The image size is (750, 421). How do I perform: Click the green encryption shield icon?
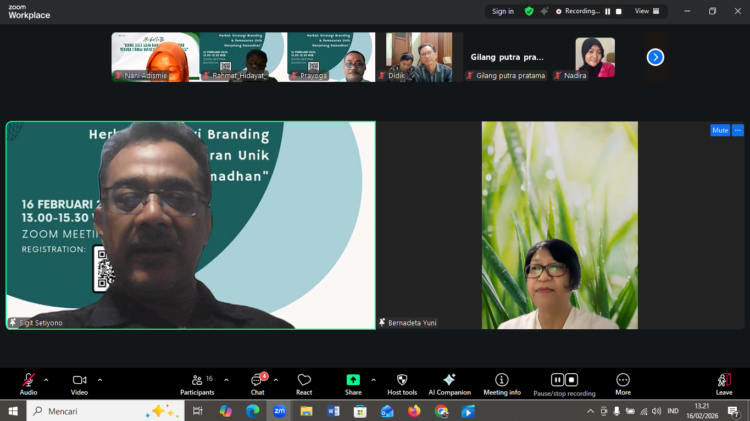(529, 11)
